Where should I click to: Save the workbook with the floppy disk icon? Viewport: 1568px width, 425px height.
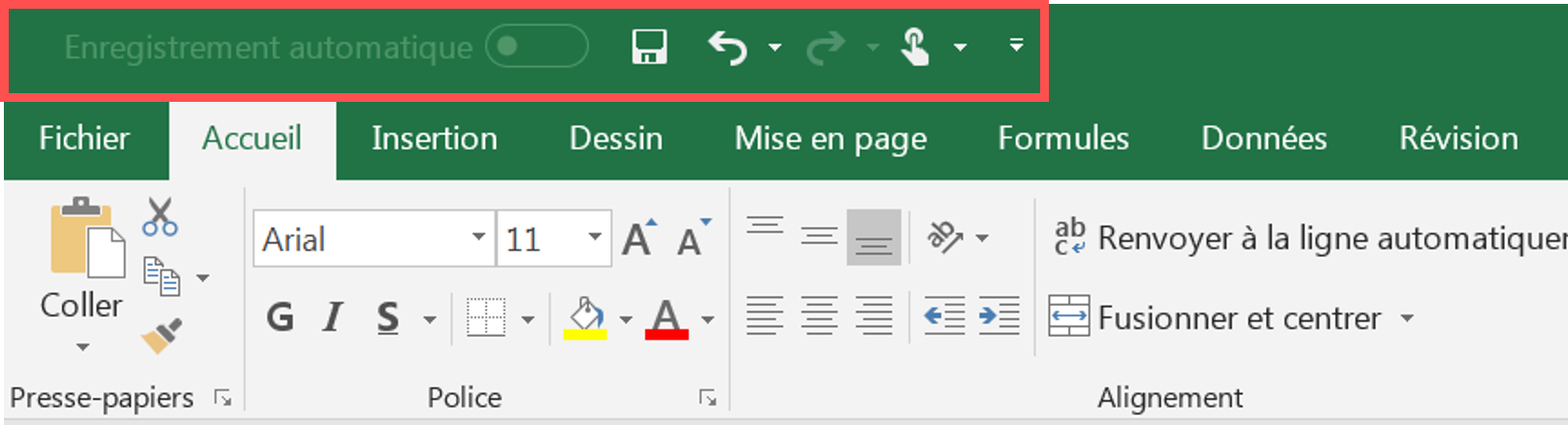[649, 47]
